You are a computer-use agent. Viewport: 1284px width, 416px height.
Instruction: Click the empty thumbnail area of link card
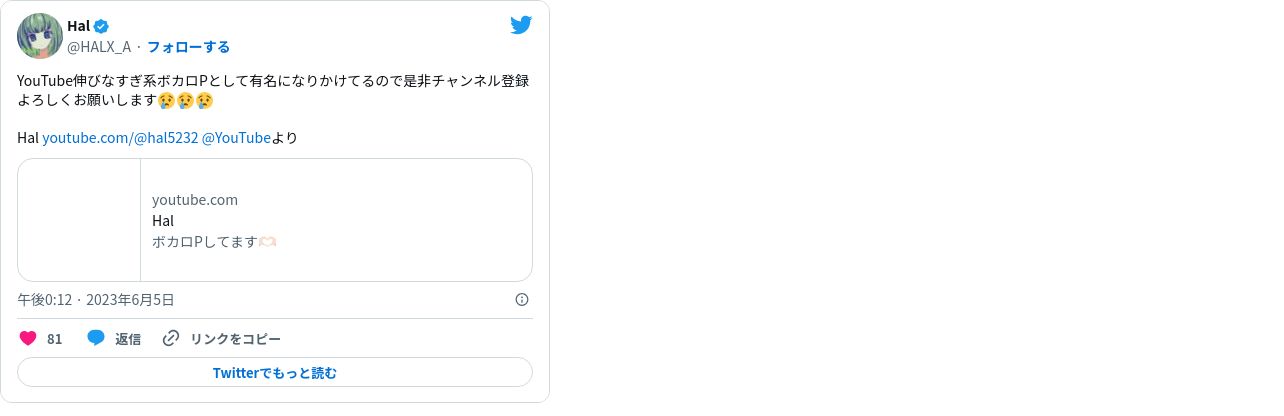(x=79, y=220)
